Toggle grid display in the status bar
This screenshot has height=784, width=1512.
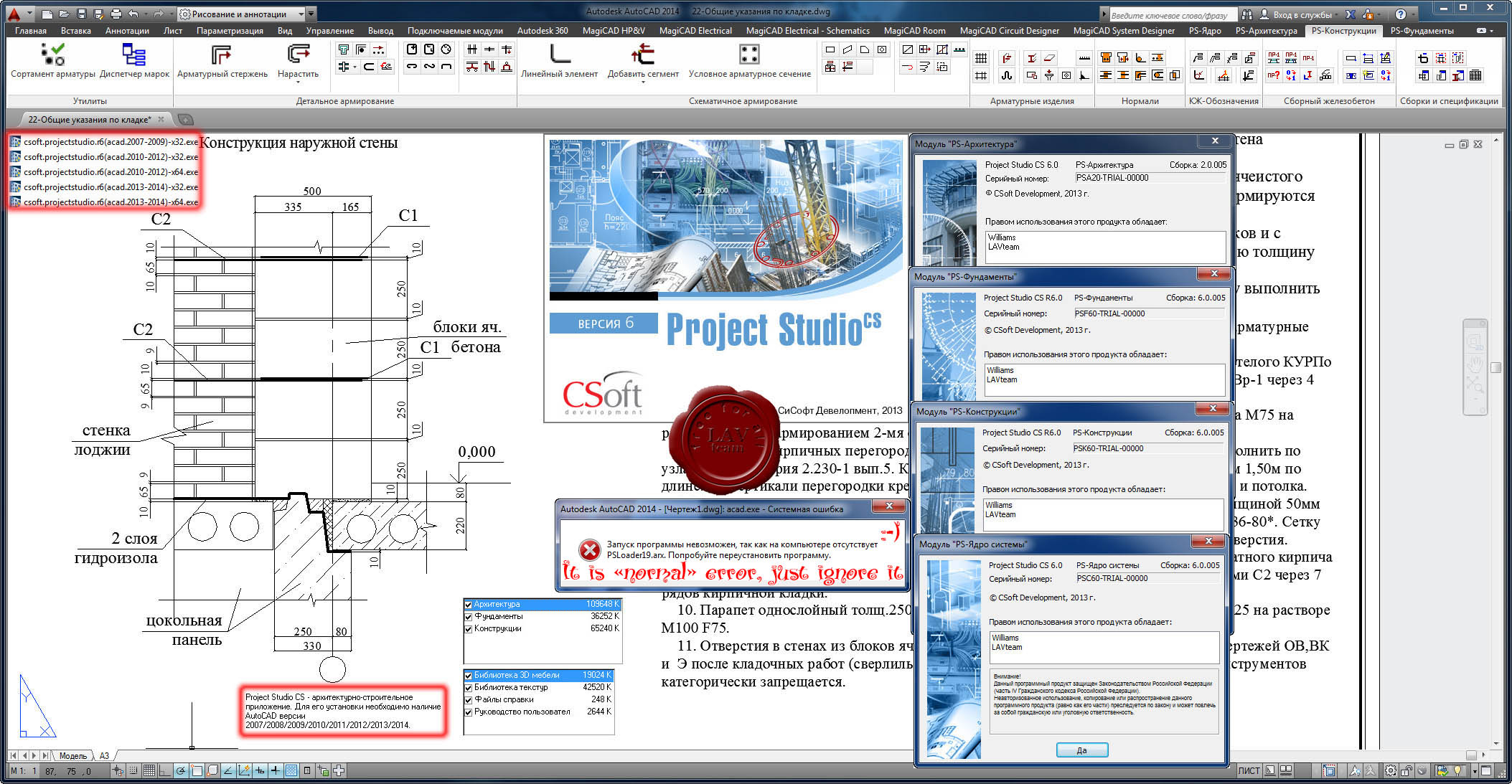point(149,771)
